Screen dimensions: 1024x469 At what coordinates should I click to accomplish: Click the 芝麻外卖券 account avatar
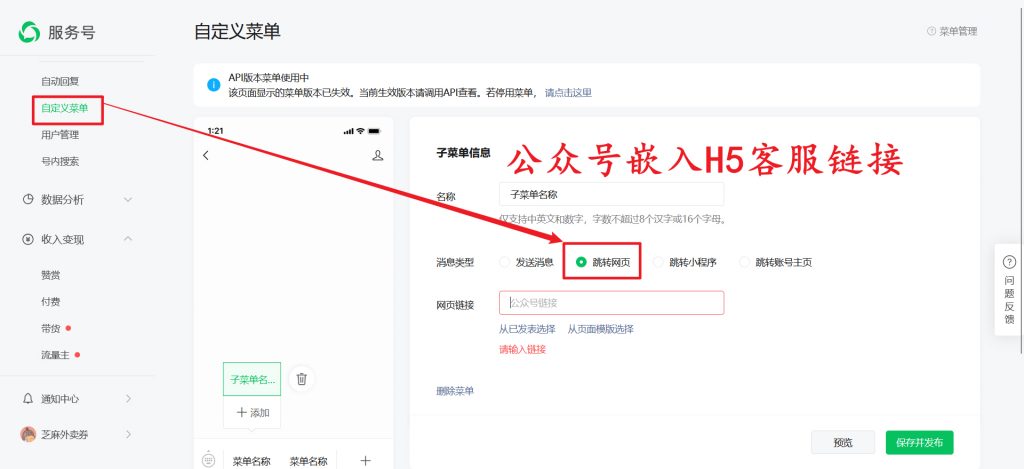tap(28, 434)
